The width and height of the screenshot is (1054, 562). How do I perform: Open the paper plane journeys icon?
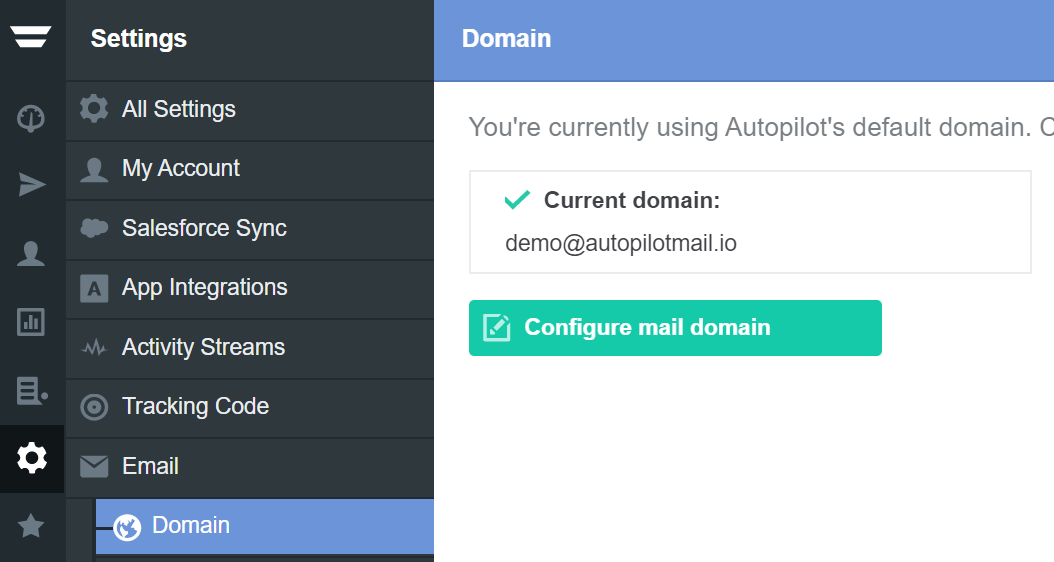tap(31, 185)
